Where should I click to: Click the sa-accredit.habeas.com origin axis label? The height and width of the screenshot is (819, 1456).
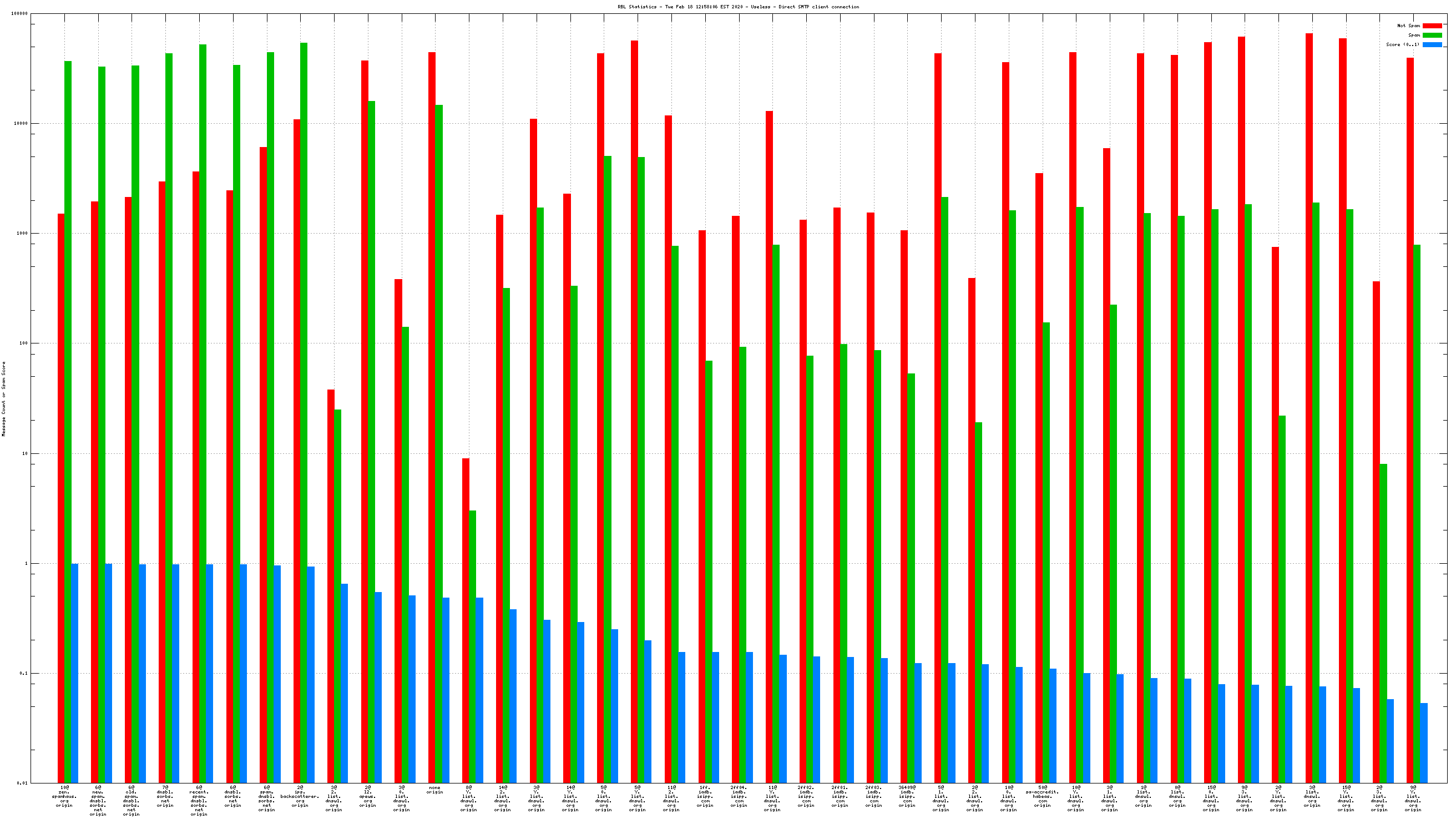click(1042, 796)
